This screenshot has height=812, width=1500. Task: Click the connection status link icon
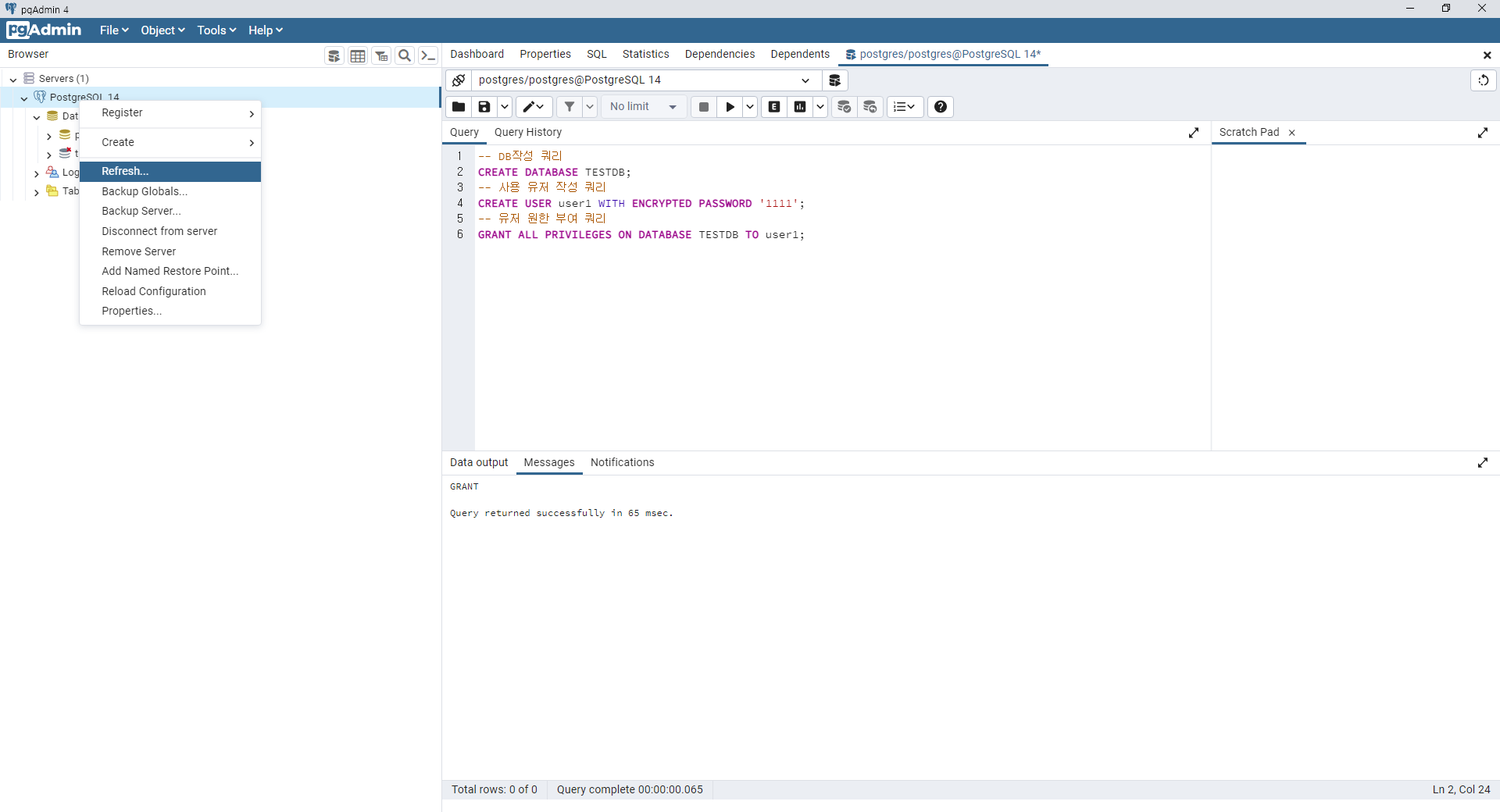(459, 80)
